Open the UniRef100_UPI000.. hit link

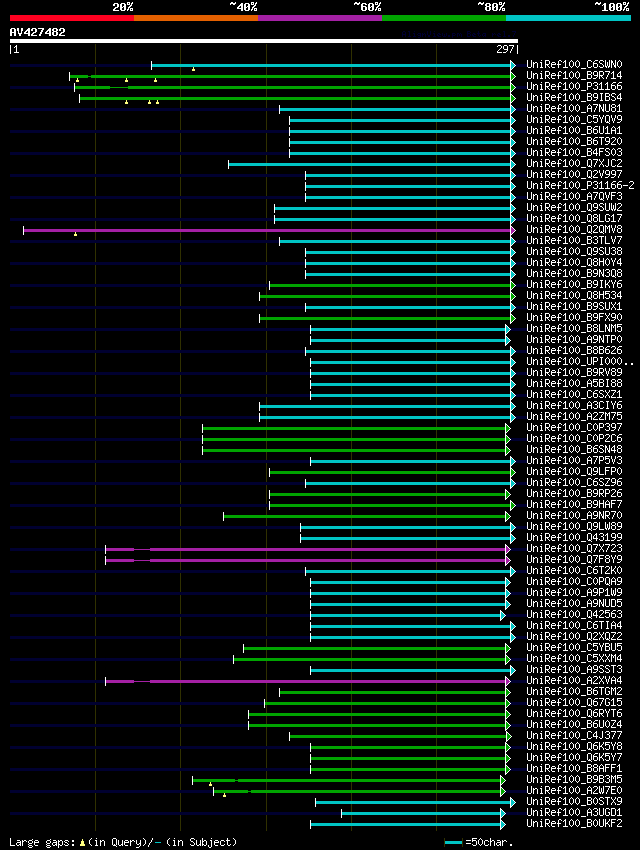coord(580,362)
